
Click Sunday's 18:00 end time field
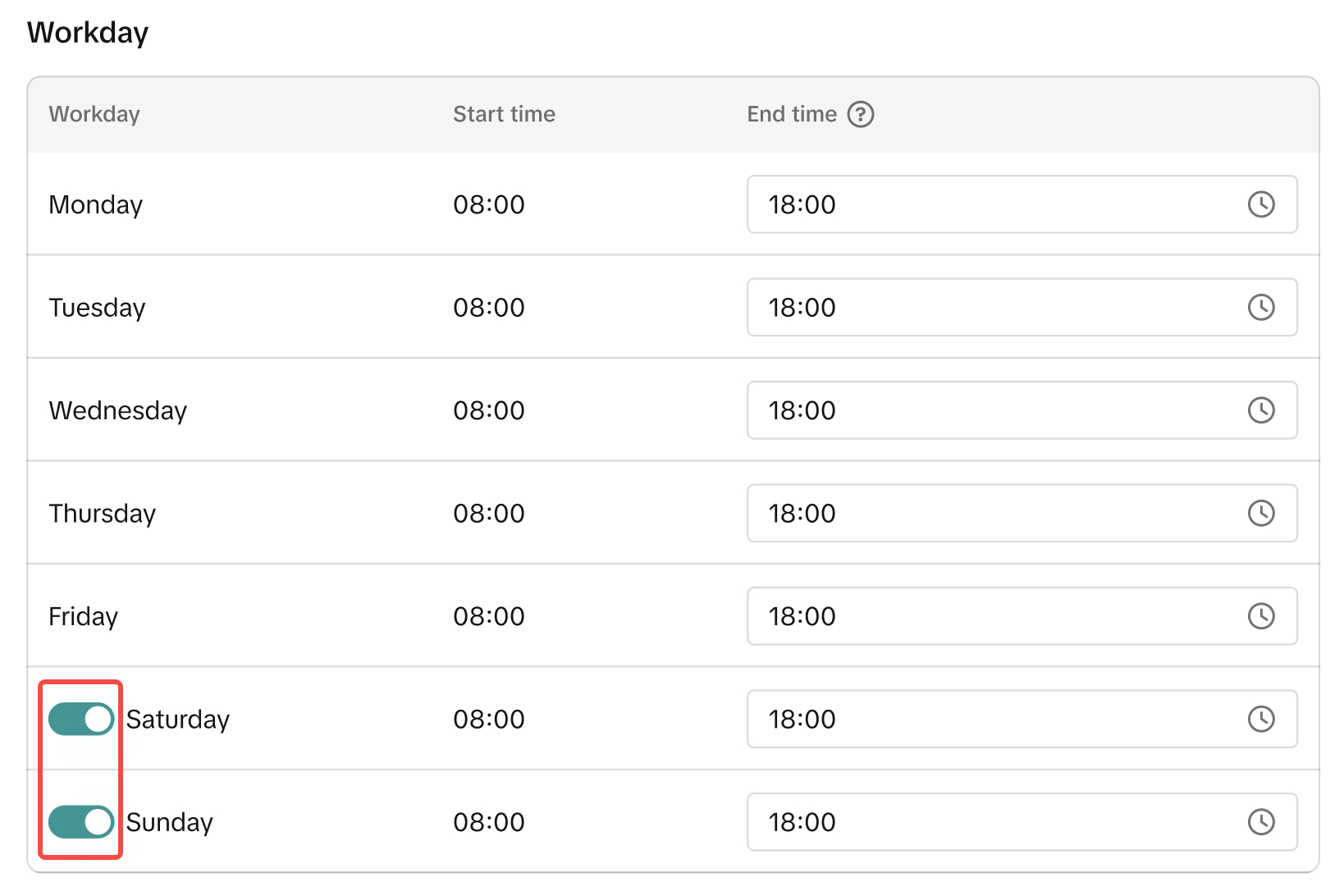[x=985, y=822]
